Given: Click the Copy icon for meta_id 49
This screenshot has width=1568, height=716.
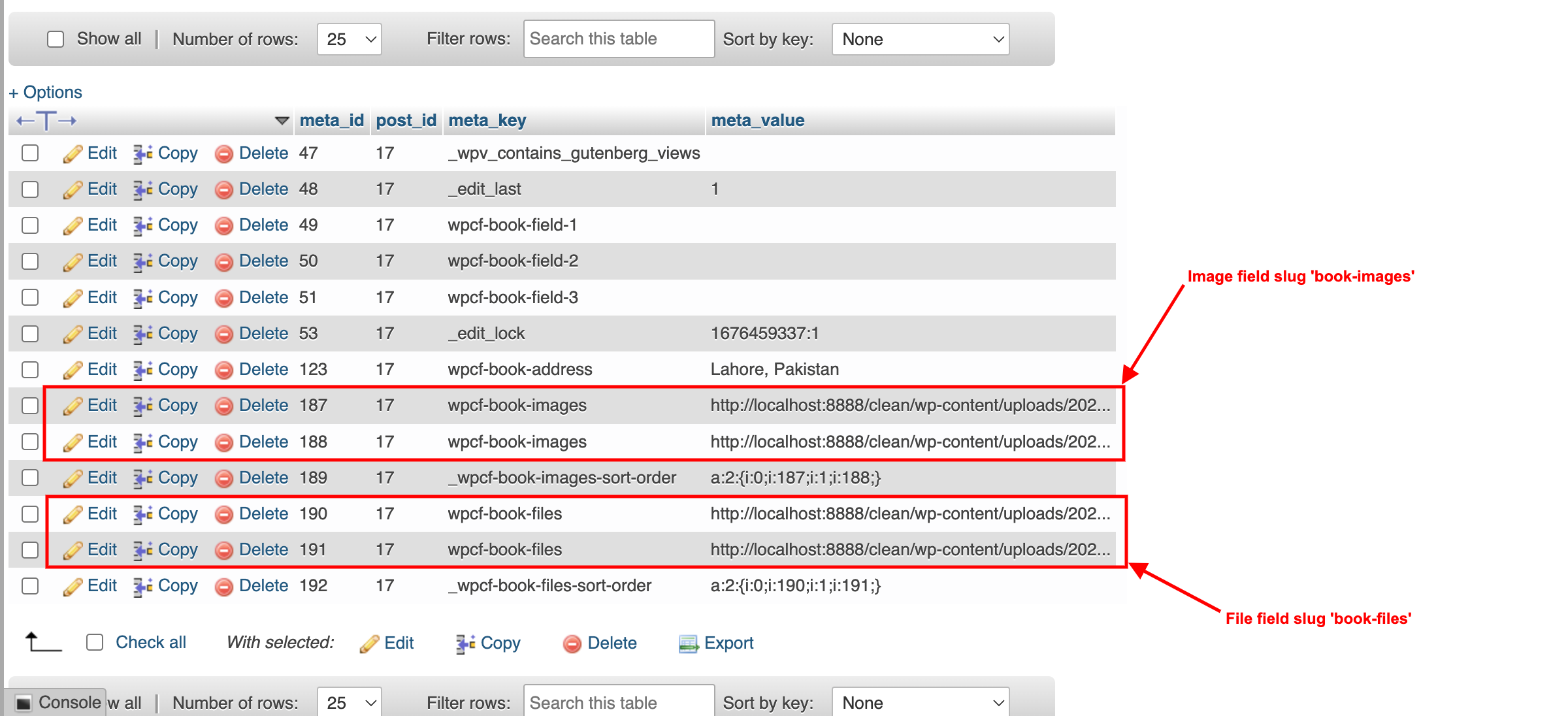Looking at the screenshot, I should point(143,226).
